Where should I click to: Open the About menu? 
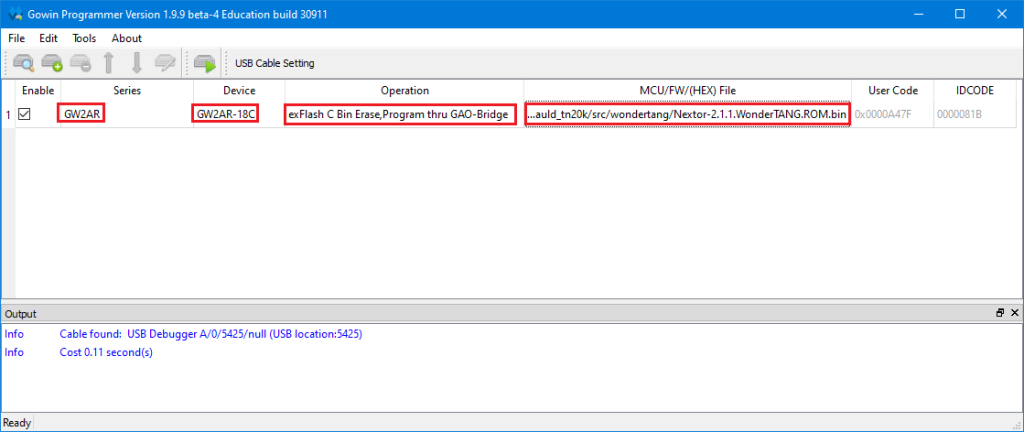(127, 39)
